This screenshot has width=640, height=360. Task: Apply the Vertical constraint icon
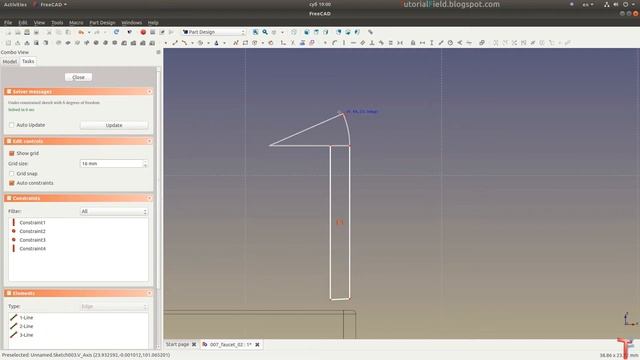pyautogui.click(x=344, y=43)
